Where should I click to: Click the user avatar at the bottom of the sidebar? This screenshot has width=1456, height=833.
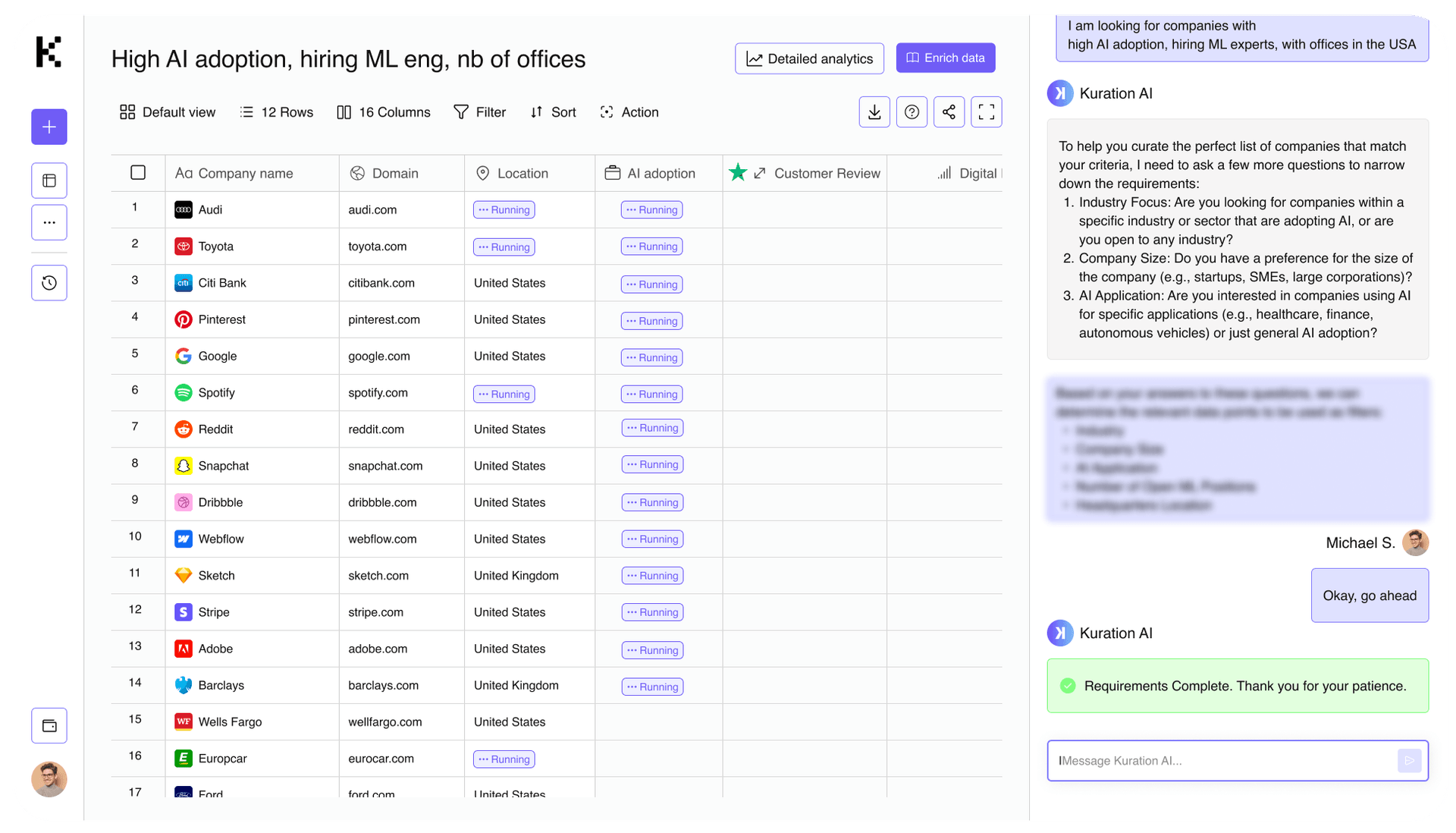coord(49,779)
